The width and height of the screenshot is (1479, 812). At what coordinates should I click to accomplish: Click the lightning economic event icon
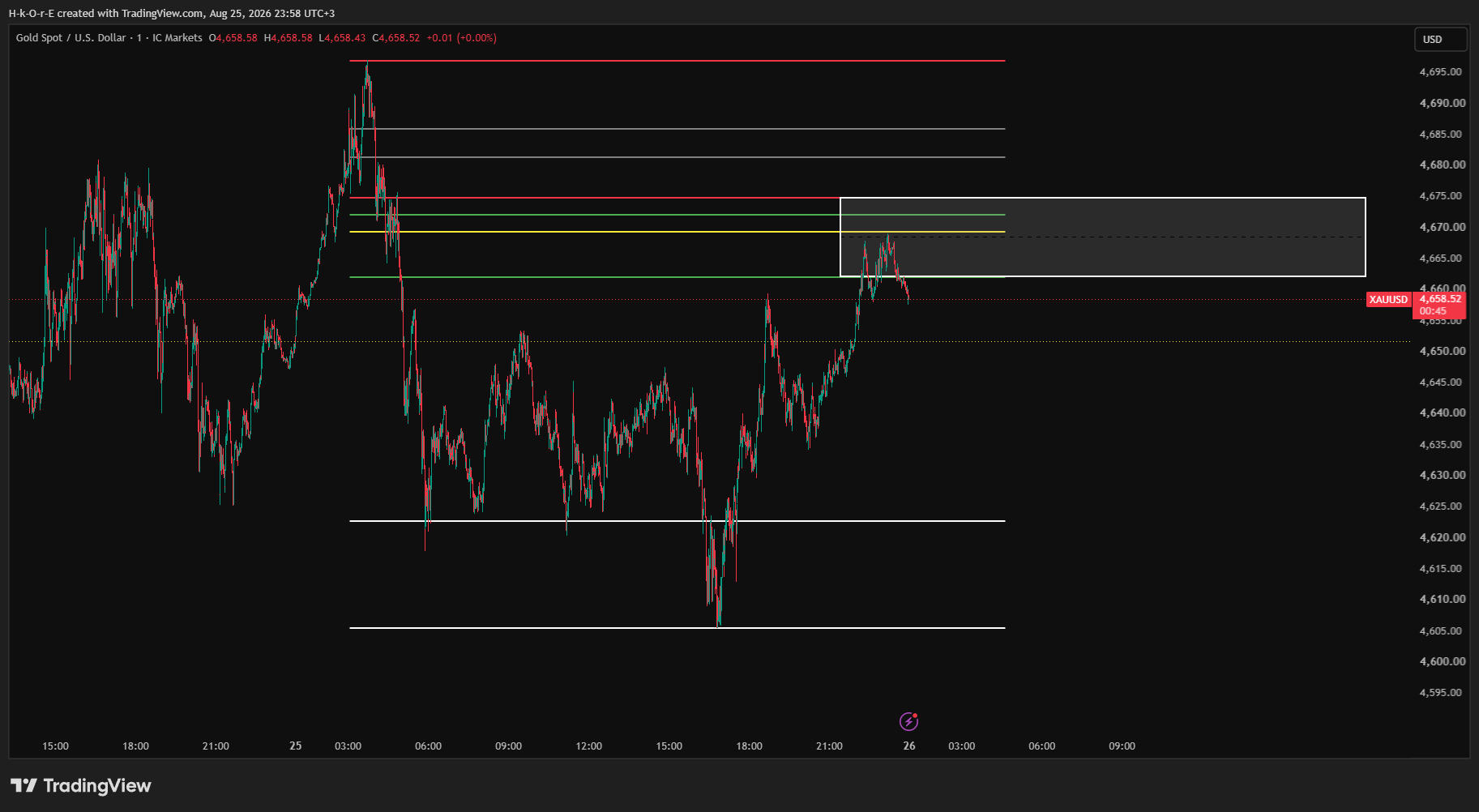pyautogui.click(x=908, y=721)
